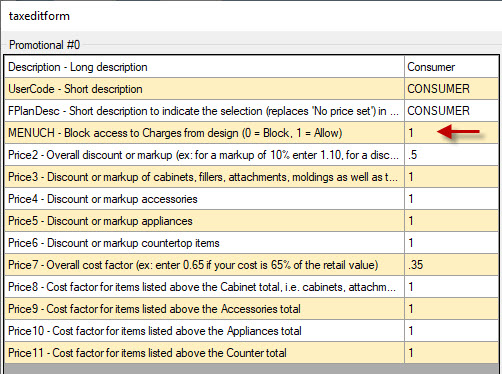Select the Price11 Counter total value cell
The height and width of the screenshot is (374, 502).
coord(451,353)
